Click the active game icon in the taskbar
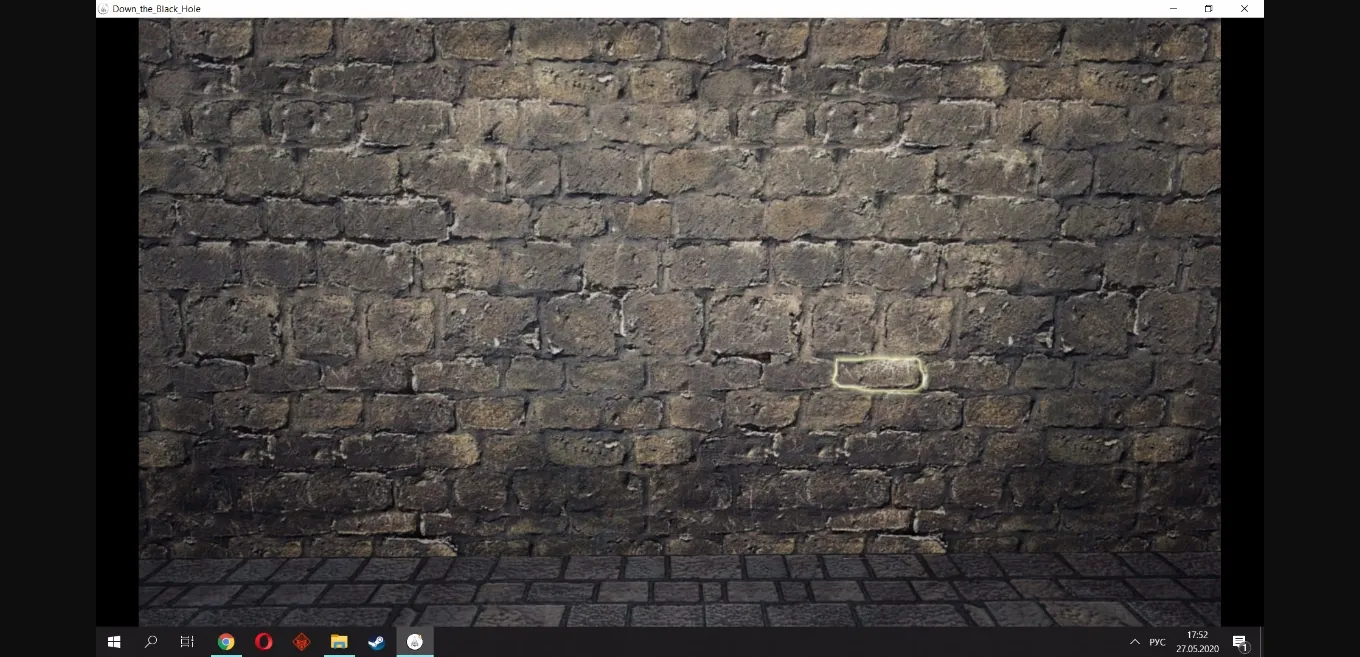Image resolution: width=1360 pixels, height=657 pixels. [x=415, y=642]
